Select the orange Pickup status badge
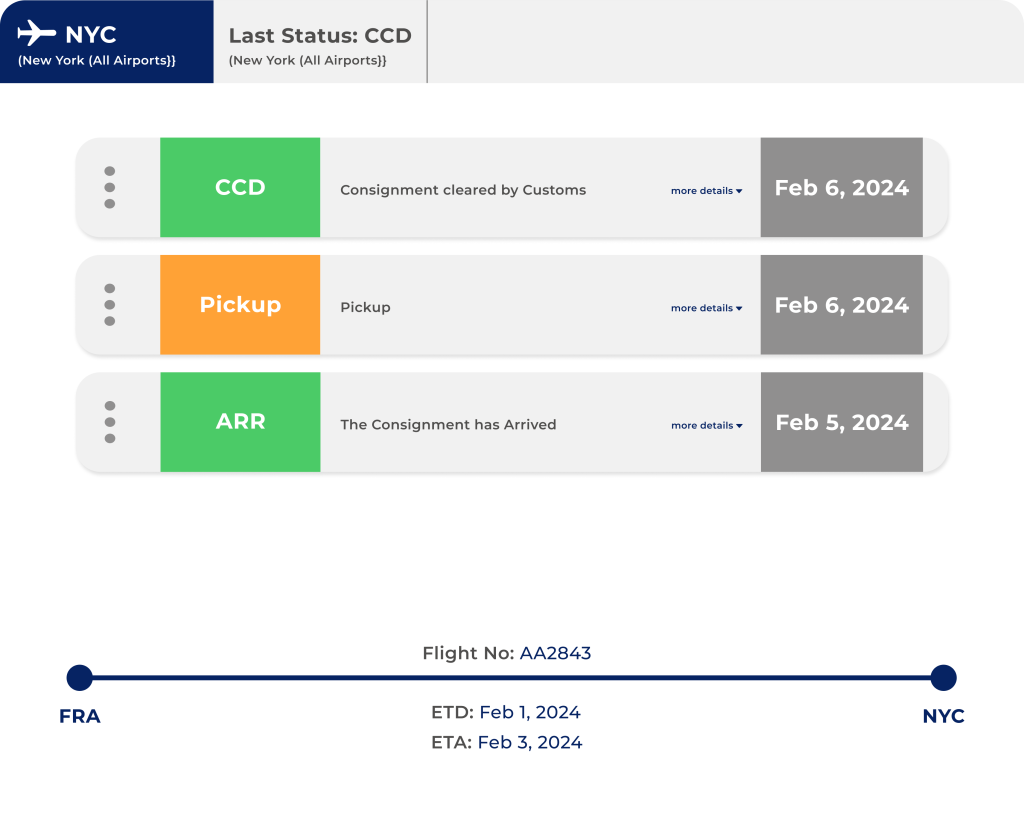1024x828 pixels. 240,305
